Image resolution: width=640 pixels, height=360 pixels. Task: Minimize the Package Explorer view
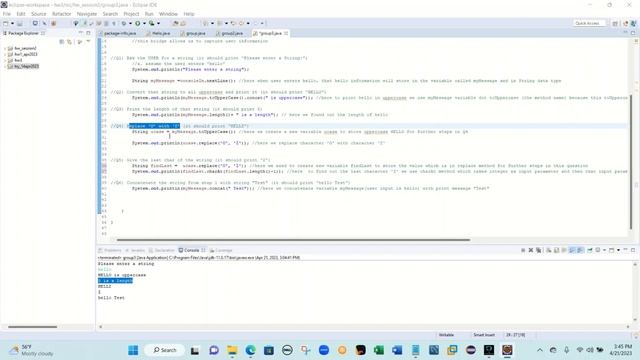(x=81, y=33)
